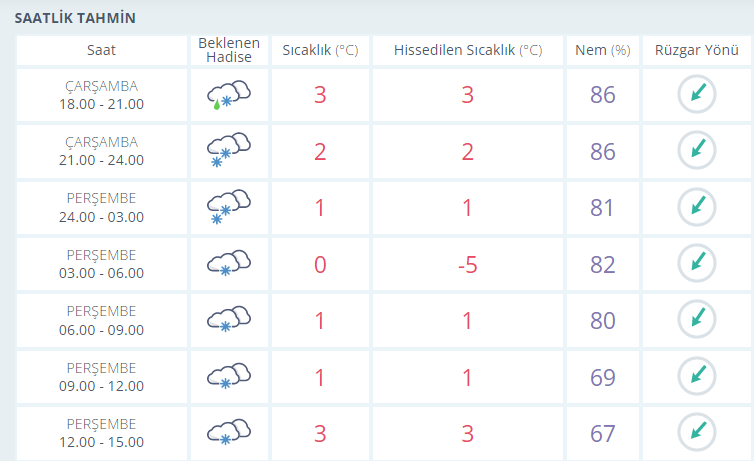The image size is (754, 461).
Task: Click the Hissedilen Sıcaklık column header
Action: click(467, 50)
